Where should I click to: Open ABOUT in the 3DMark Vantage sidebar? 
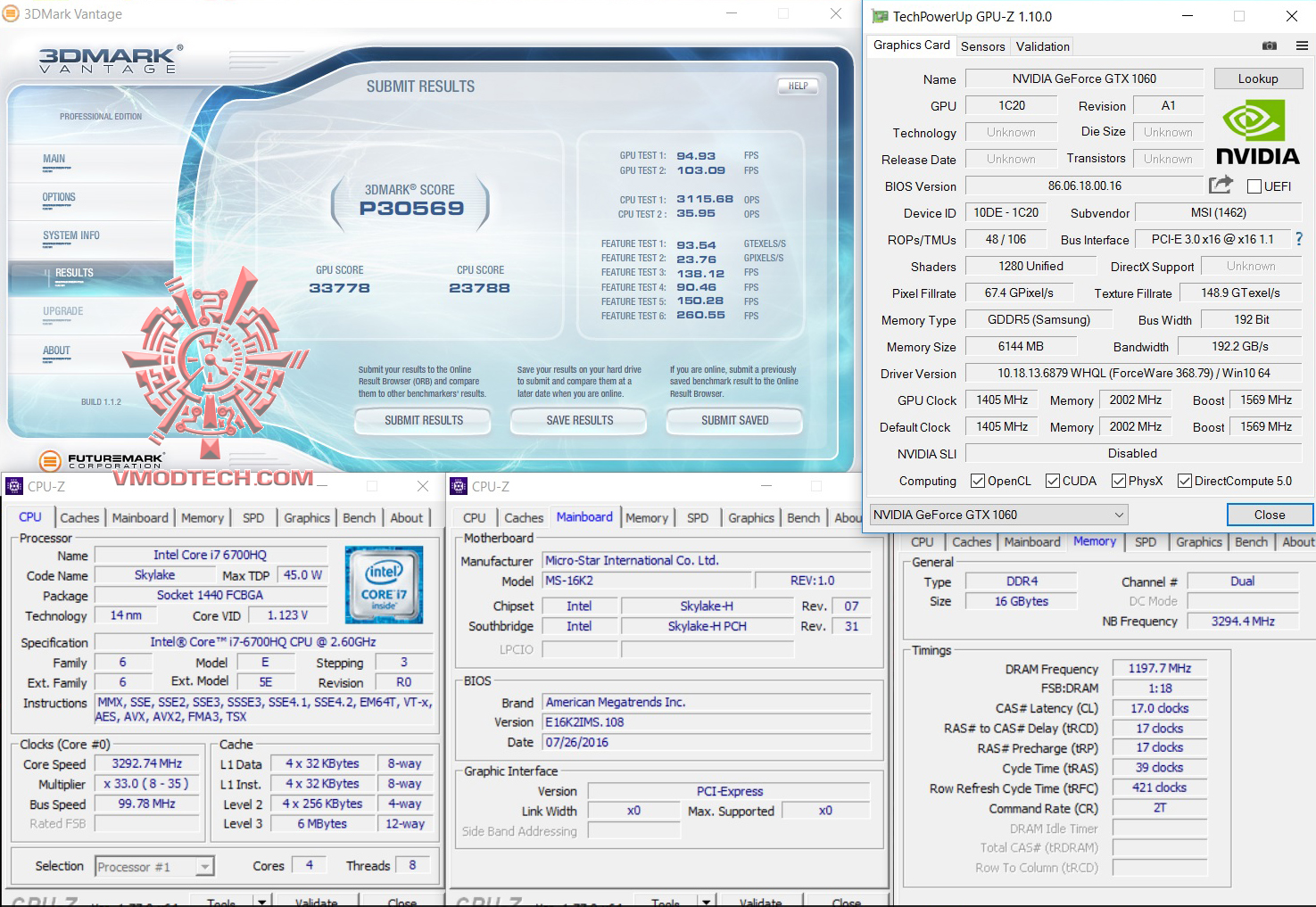[x=56, y=351]
